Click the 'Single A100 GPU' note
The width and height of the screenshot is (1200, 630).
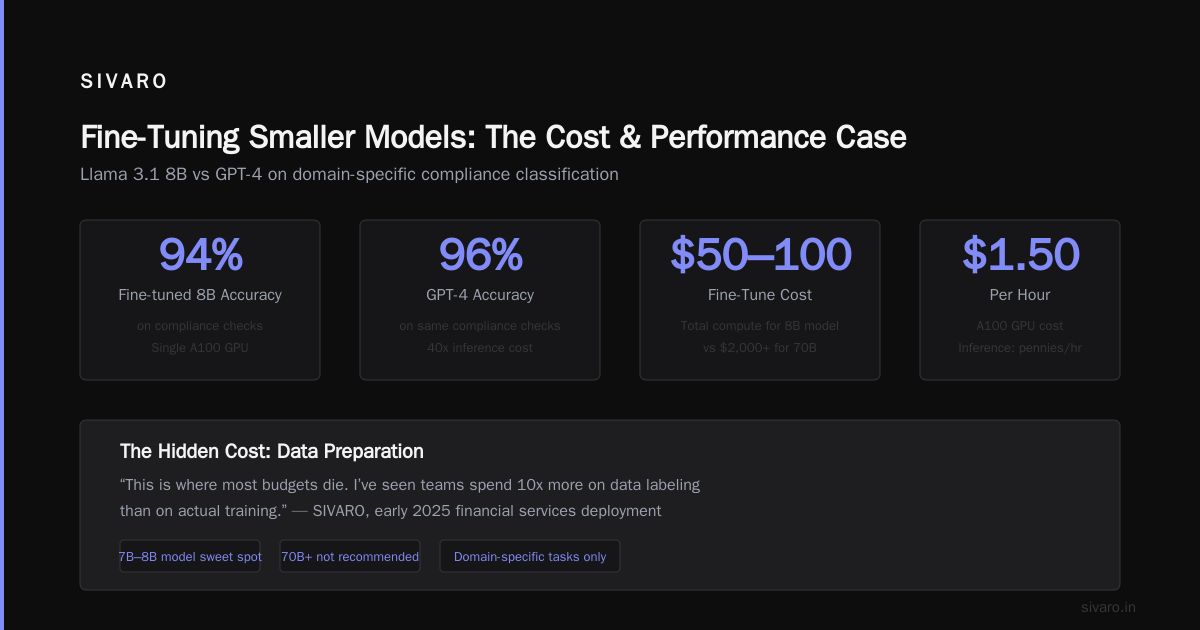point(200,348)
